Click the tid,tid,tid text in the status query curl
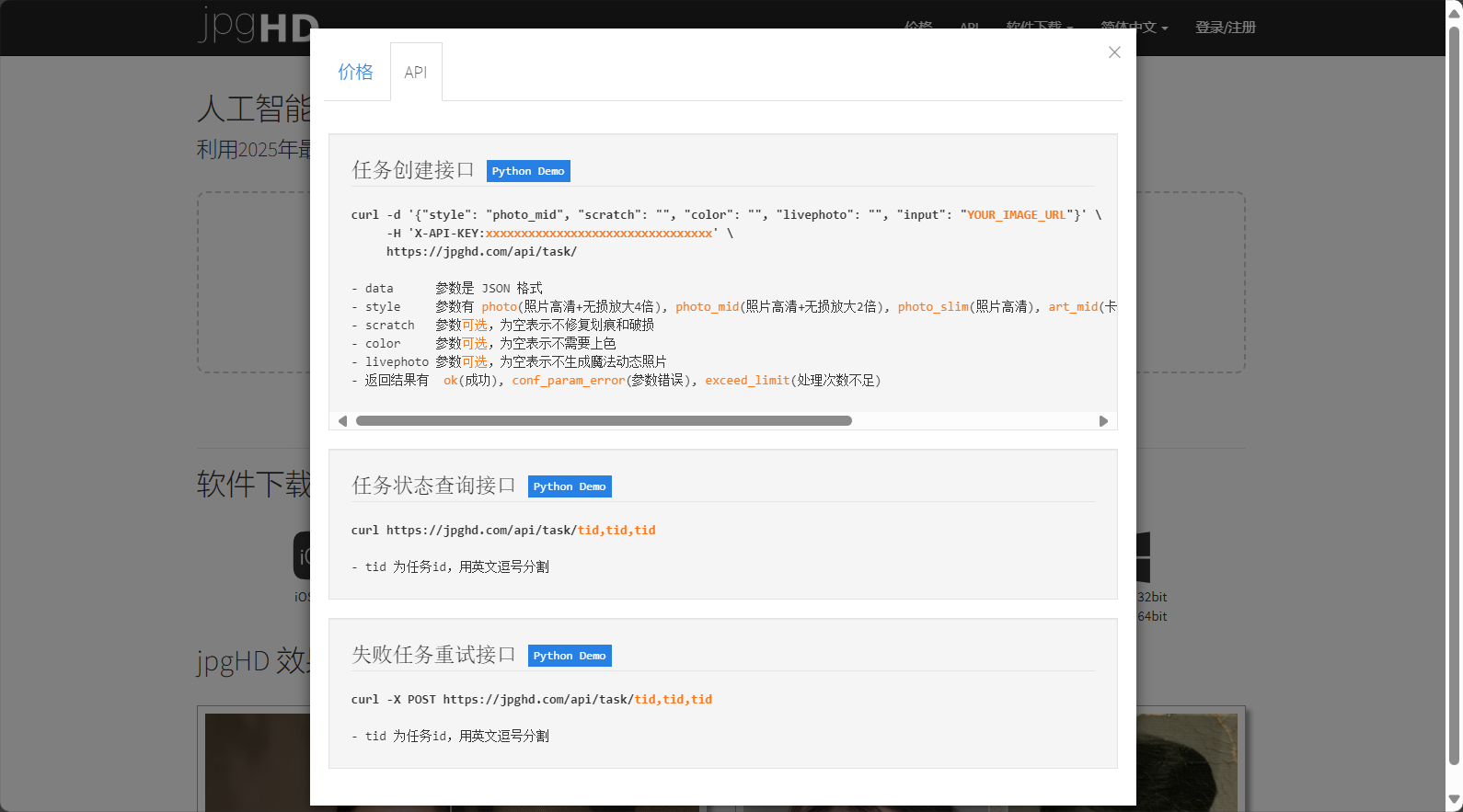Viewport: 1463px width, 812px height. [616, 531]
